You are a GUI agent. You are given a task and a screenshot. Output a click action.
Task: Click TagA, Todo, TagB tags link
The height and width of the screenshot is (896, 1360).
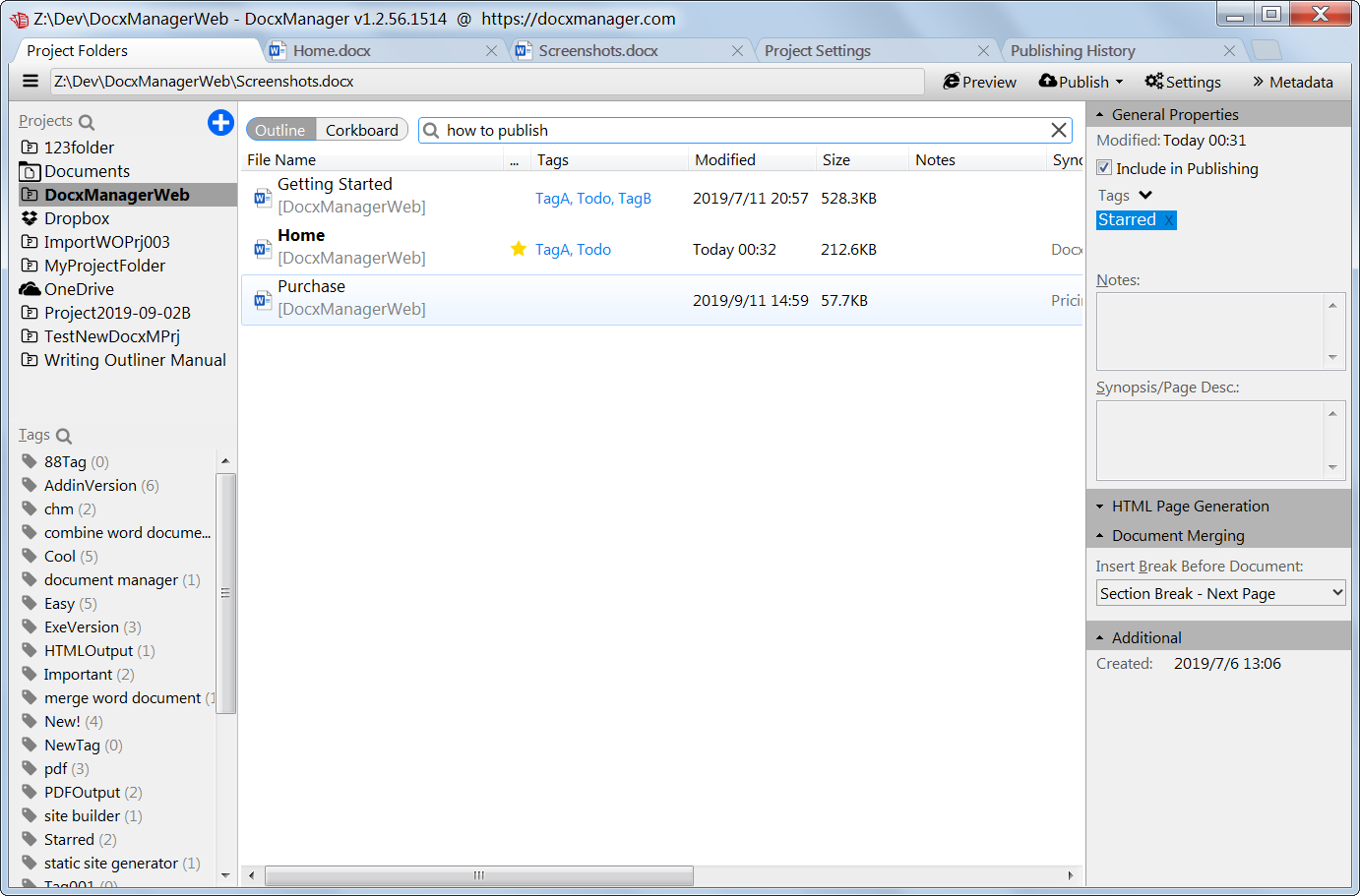[x=593, y=198]
